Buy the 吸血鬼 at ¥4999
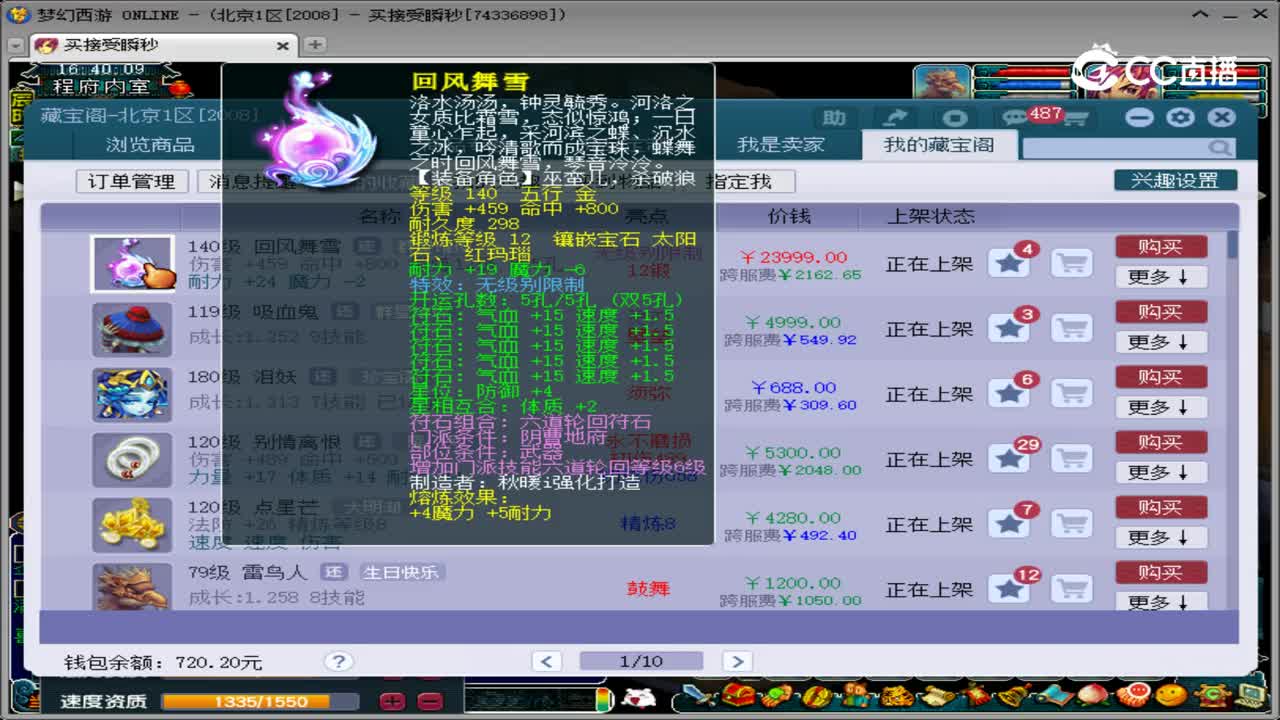Screen dimensions: 1280x720 pos(1161,312)
